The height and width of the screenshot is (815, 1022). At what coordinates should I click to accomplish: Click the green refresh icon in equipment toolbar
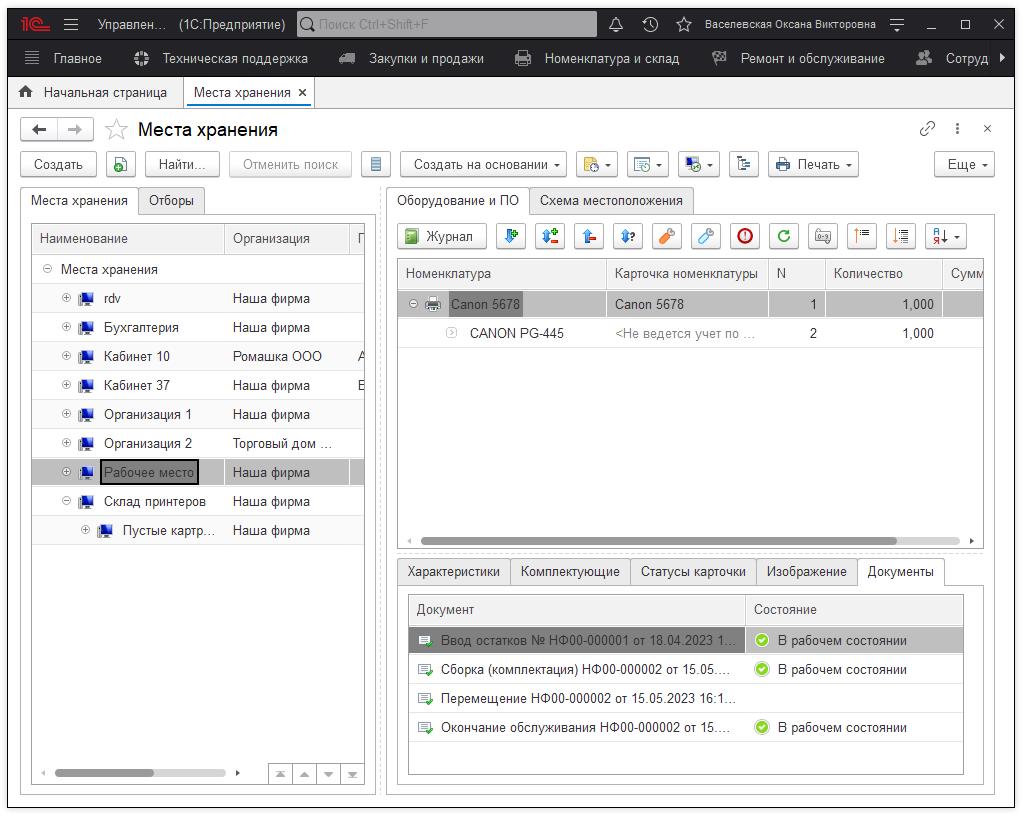pyautogui.click(x=784, y=236)
